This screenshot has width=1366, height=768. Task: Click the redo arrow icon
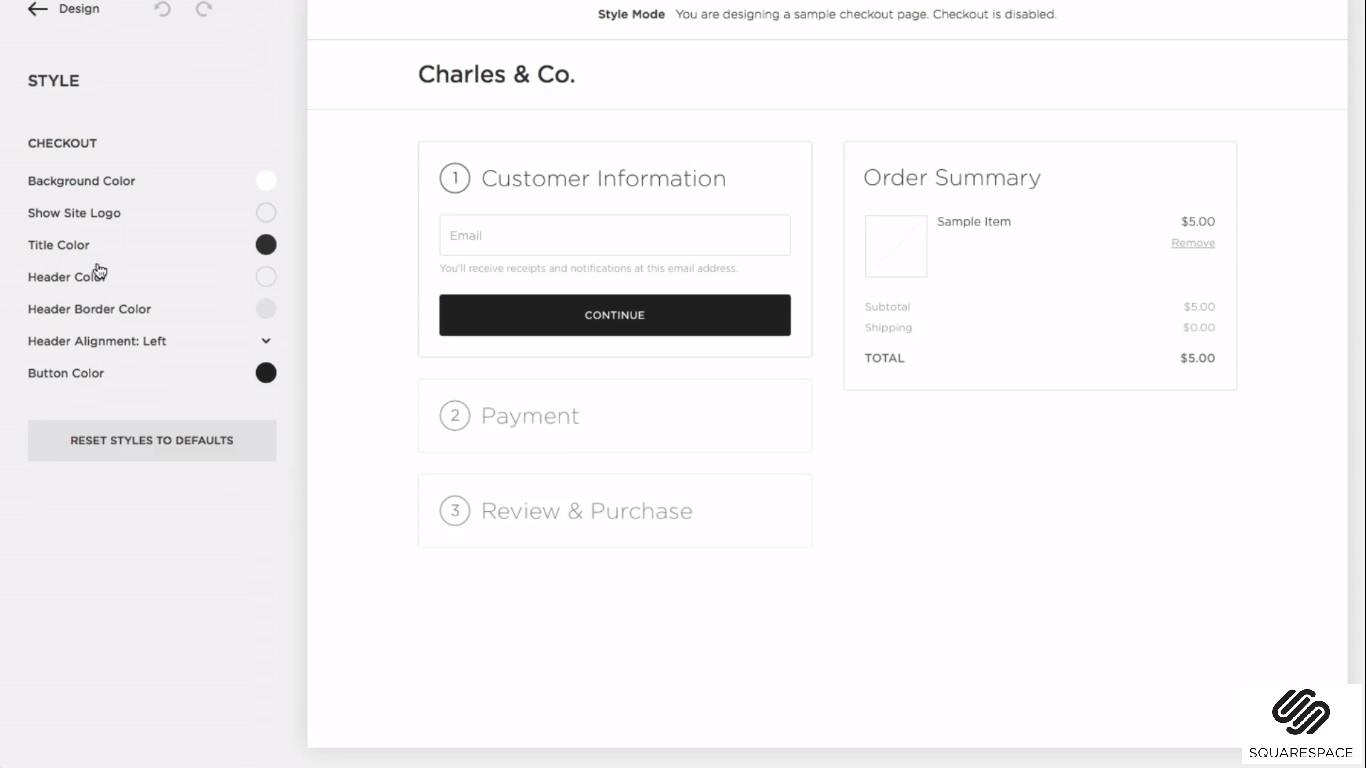pos(204,9)
